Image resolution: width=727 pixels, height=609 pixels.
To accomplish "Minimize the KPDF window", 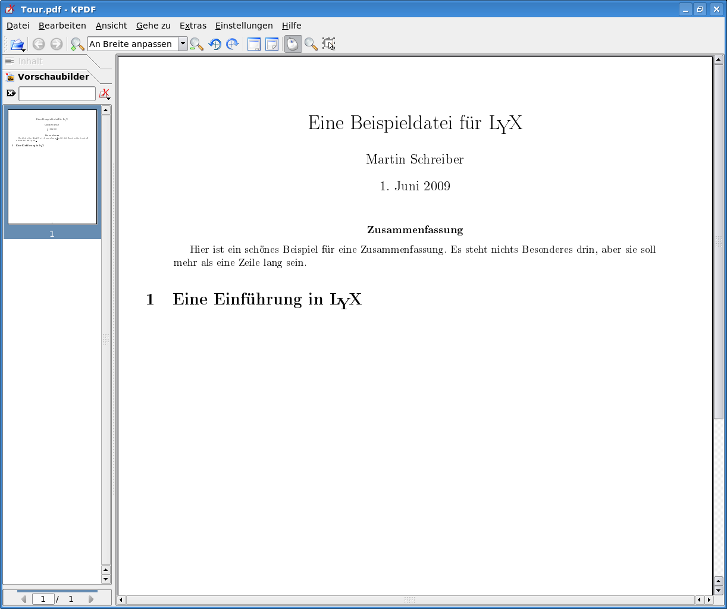I will point(686,9).
